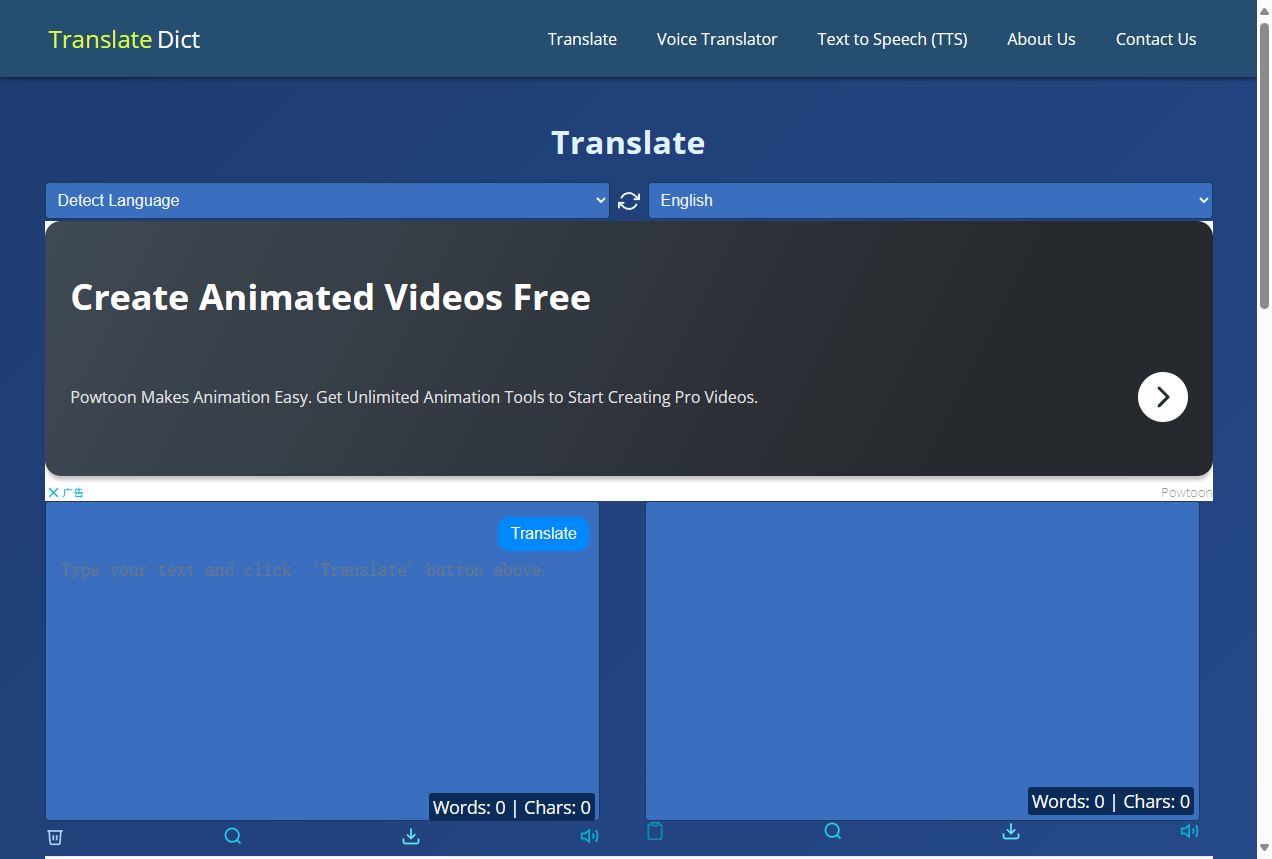Dismiss the ad with the X button

tap(53, 492)
